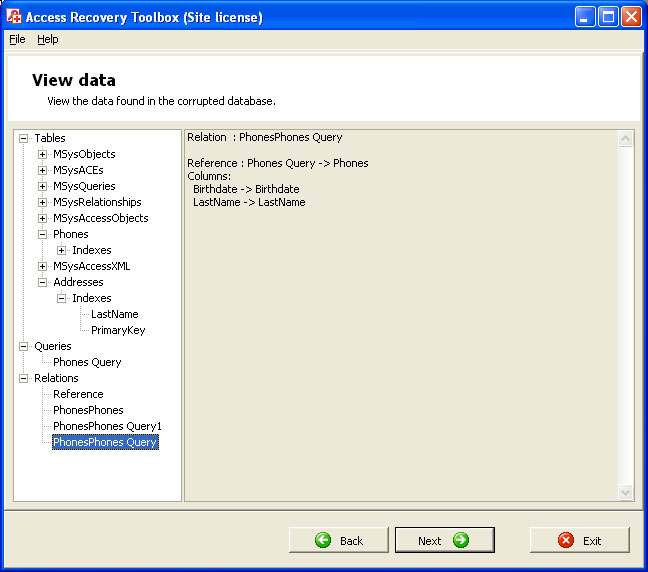Click 'Reference : Phones Query -> Phones' line
648x572 pixels.
(x=278, y=163)
